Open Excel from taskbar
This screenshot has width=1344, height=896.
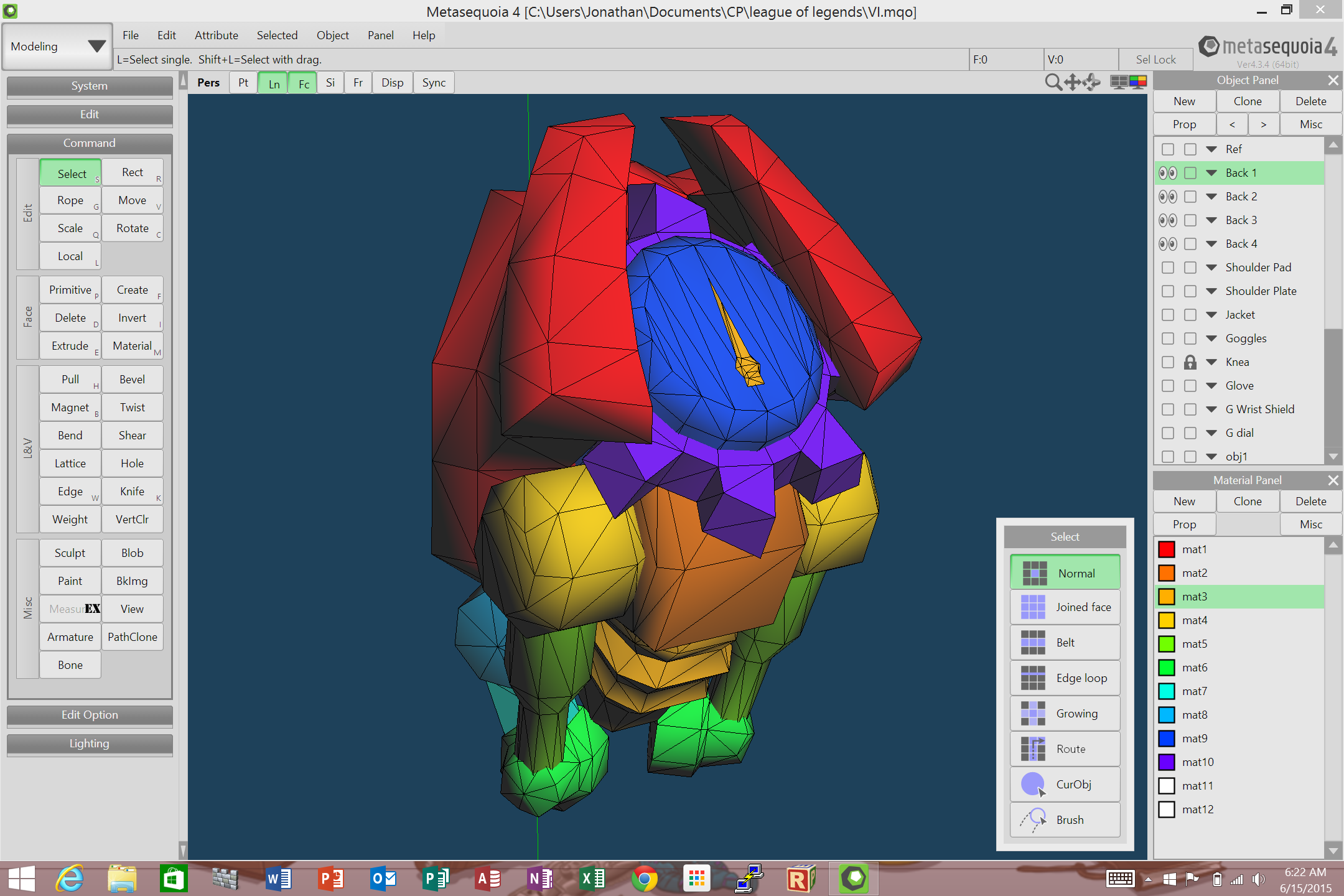[x=592, y=879]
